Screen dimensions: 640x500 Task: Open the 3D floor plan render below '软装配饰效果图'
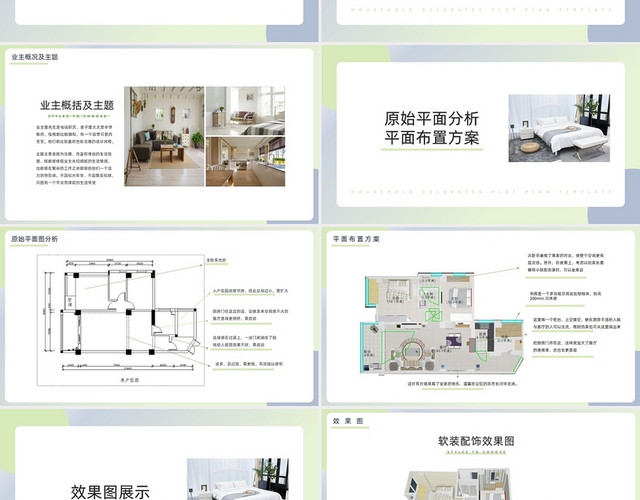point(459,484)
